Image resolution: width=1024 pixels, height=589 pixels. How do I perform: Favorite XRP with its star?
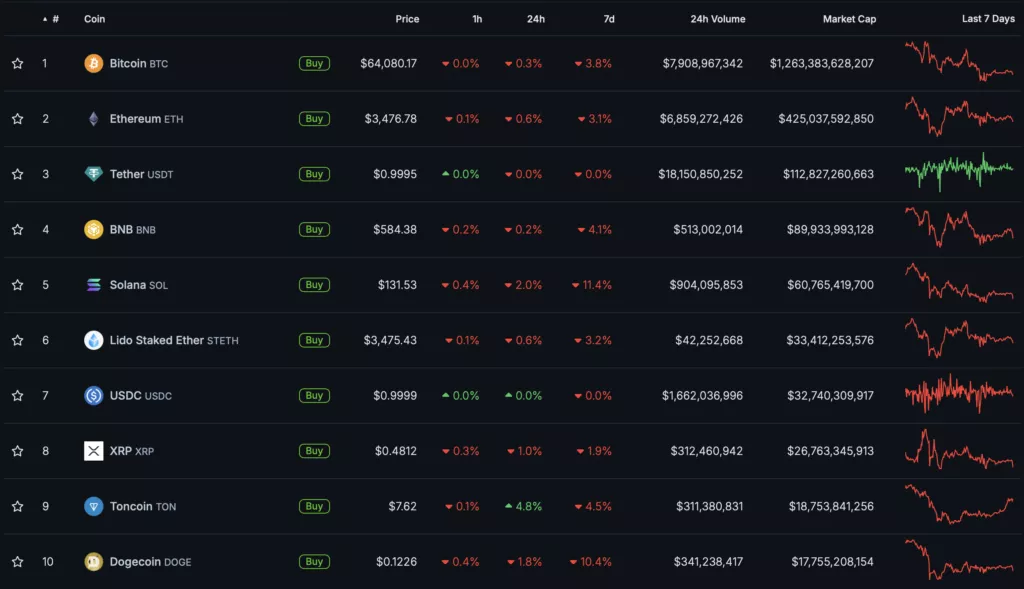(18, 451)
